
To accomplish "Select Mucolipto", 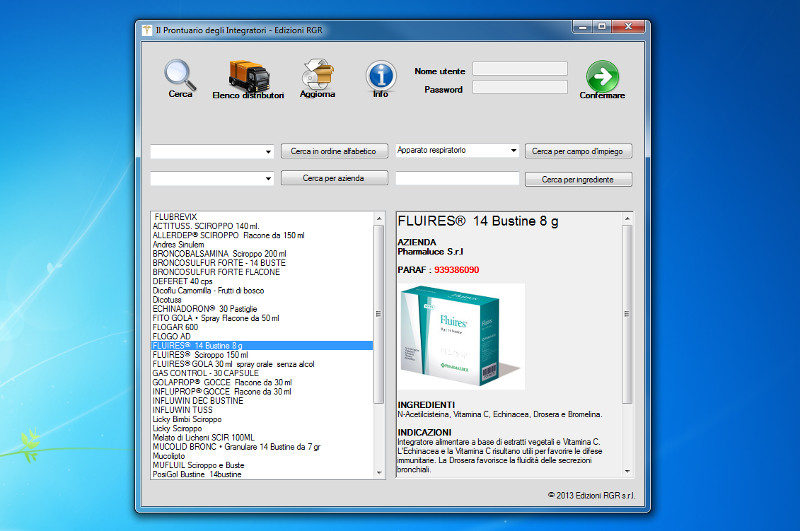I will tap(262, 456).
